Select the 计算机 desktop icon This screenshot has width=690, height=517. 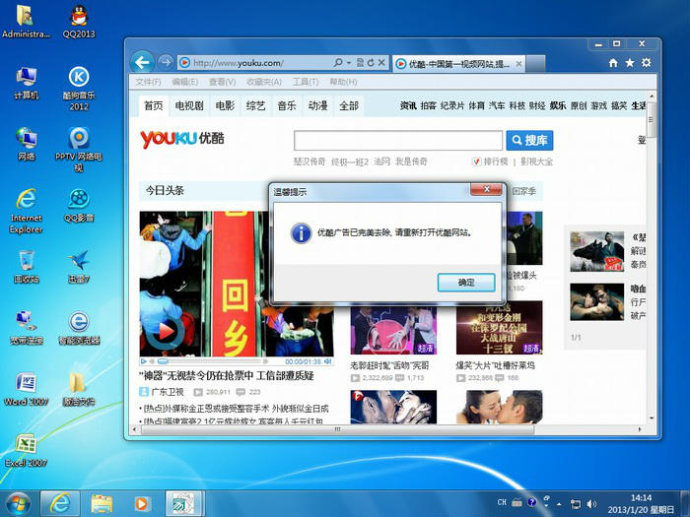coord(26,83)
